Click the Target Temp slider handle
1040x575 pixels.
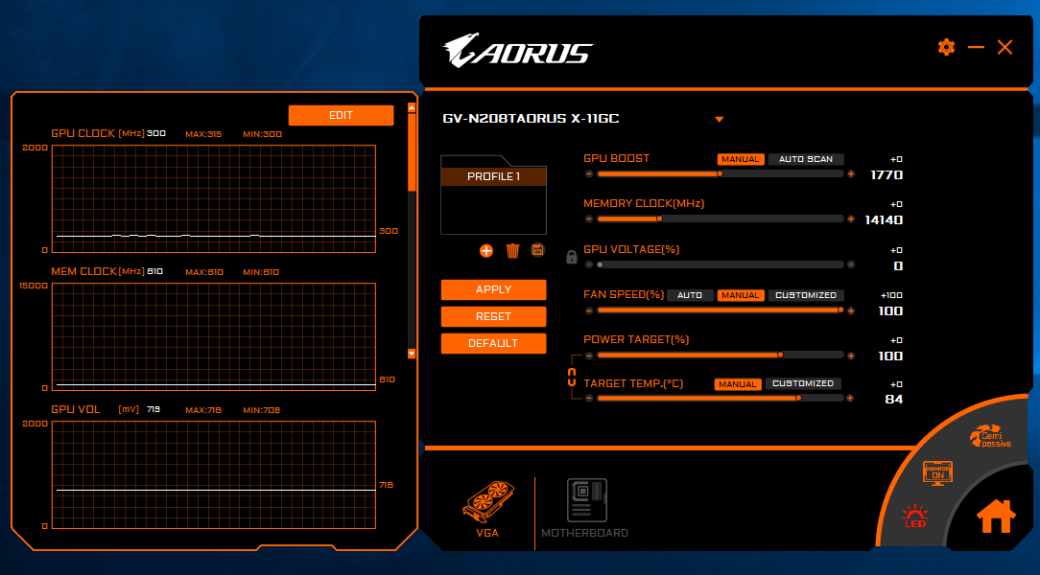point(798,398)
